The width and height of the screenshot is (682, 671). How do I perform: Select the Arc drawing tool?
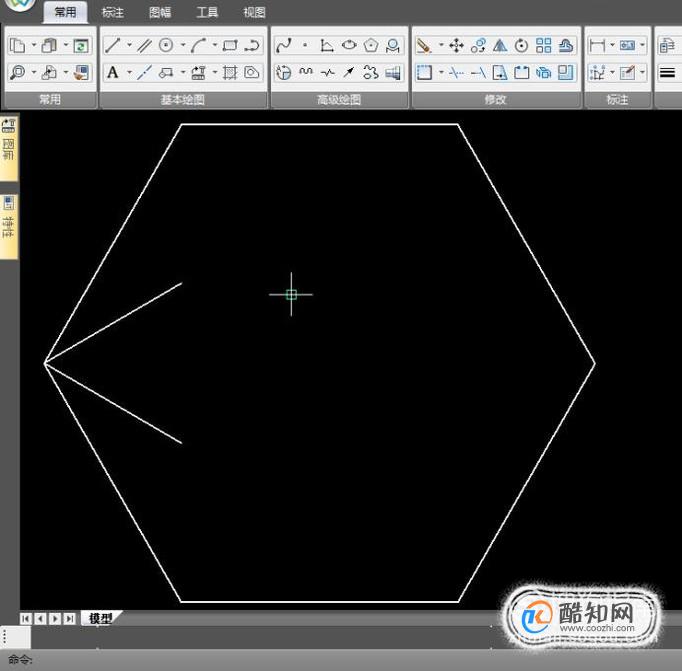[198, 45]
